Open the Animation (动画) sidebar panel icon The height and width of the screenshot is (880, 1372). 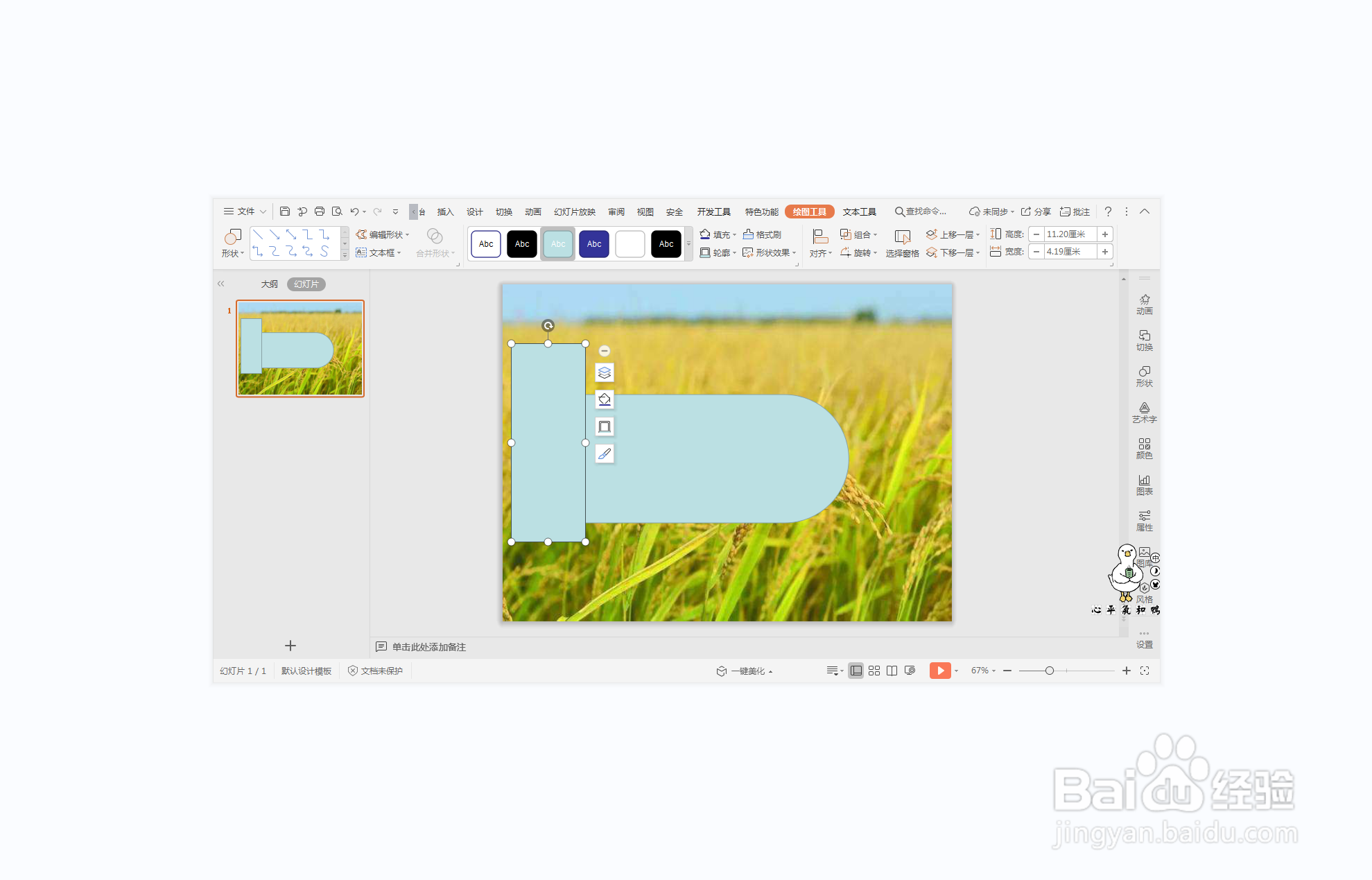click(1144, 304)
